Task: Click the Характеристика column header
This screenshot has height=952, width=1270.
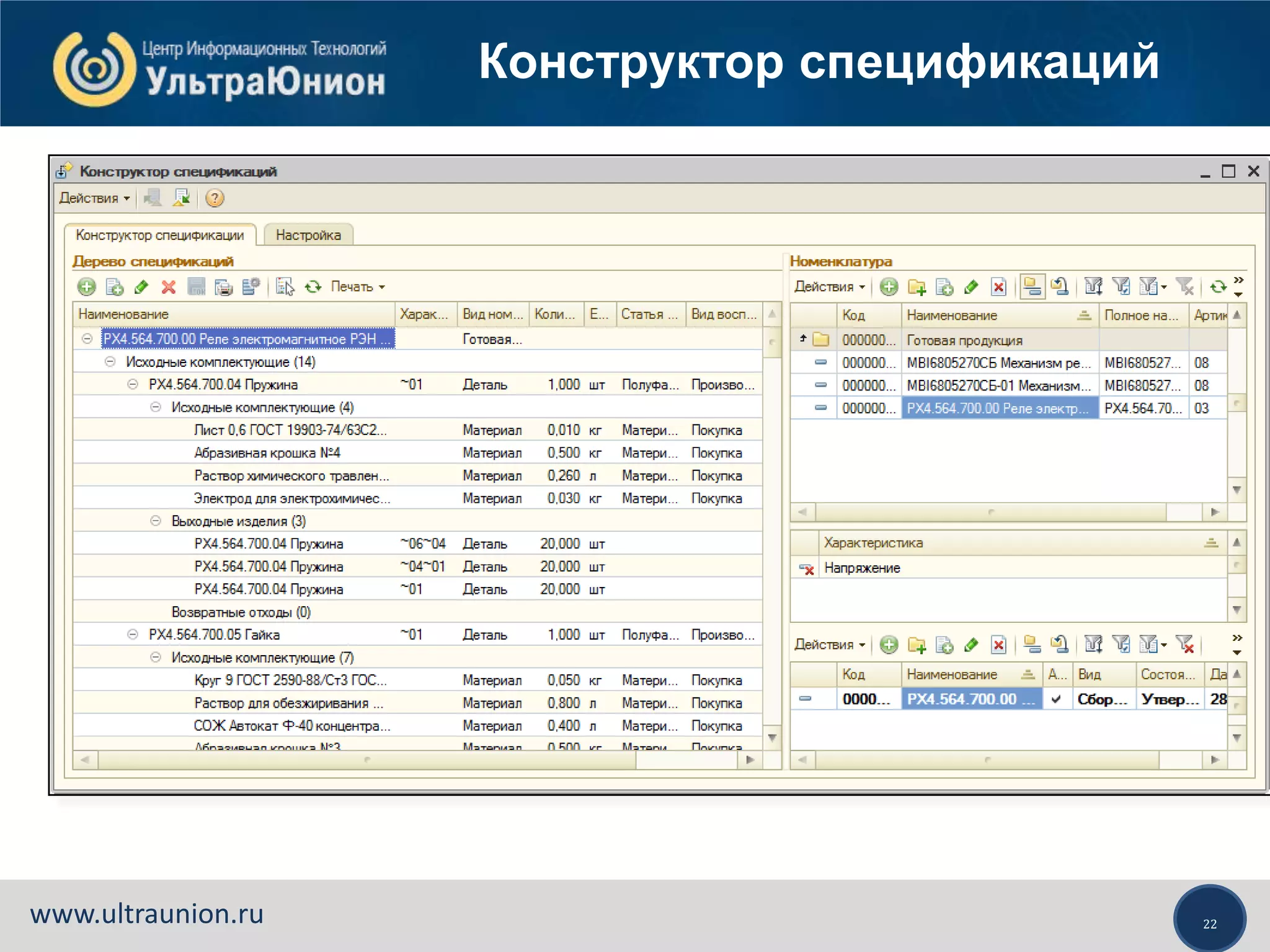Action: point(1023,543)
